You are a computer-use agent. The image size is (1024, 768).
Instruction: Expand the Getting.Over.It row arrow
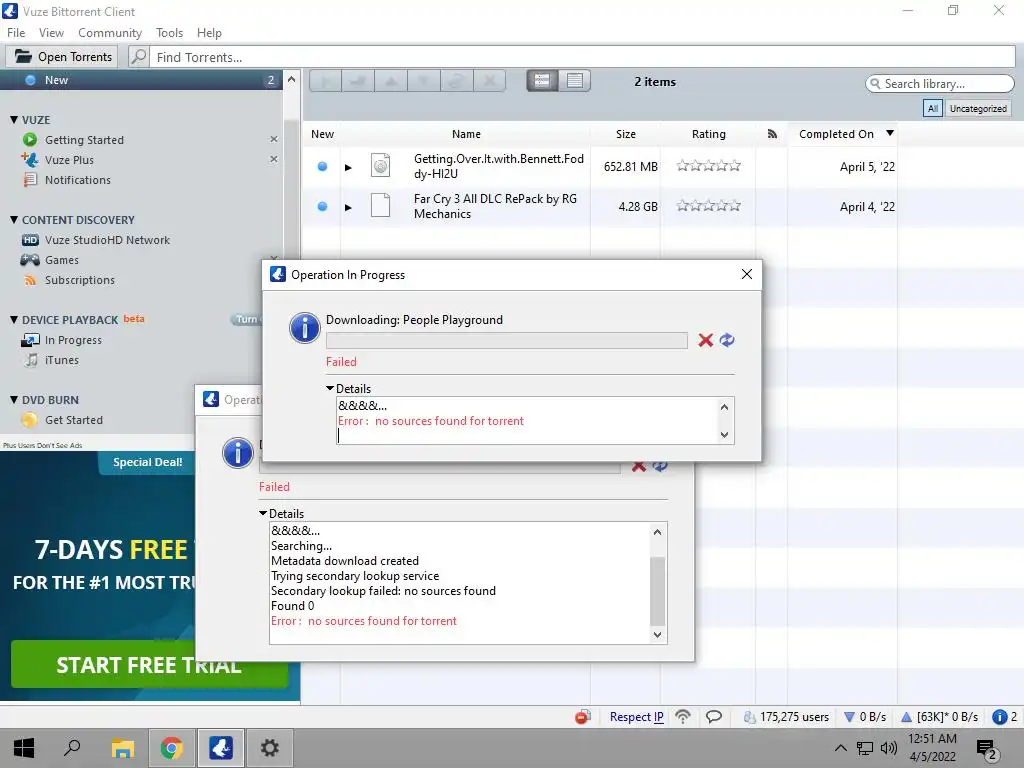[348, 167]
